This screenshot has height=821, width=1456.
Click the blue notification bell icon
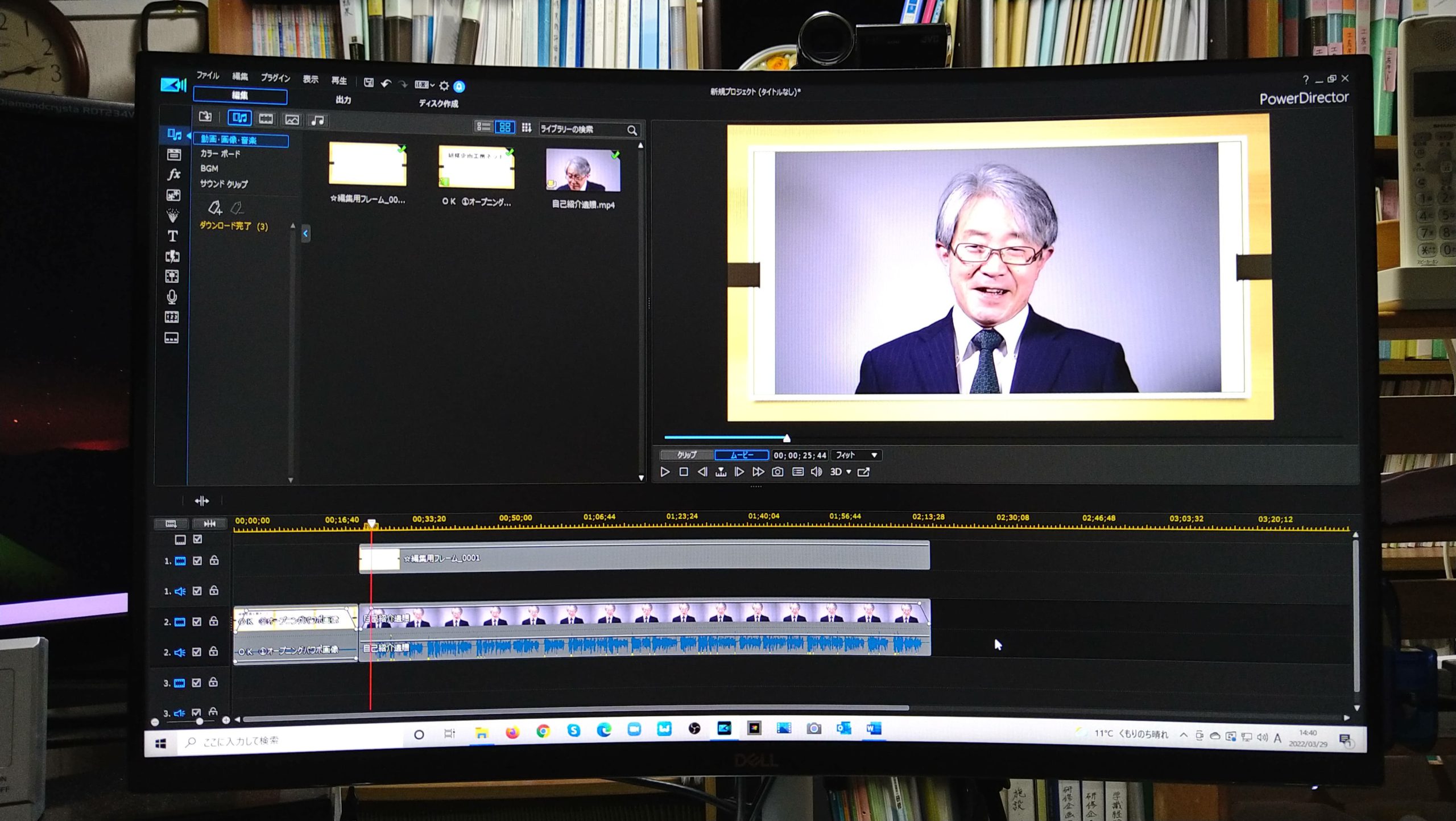(x=459, y=86)
